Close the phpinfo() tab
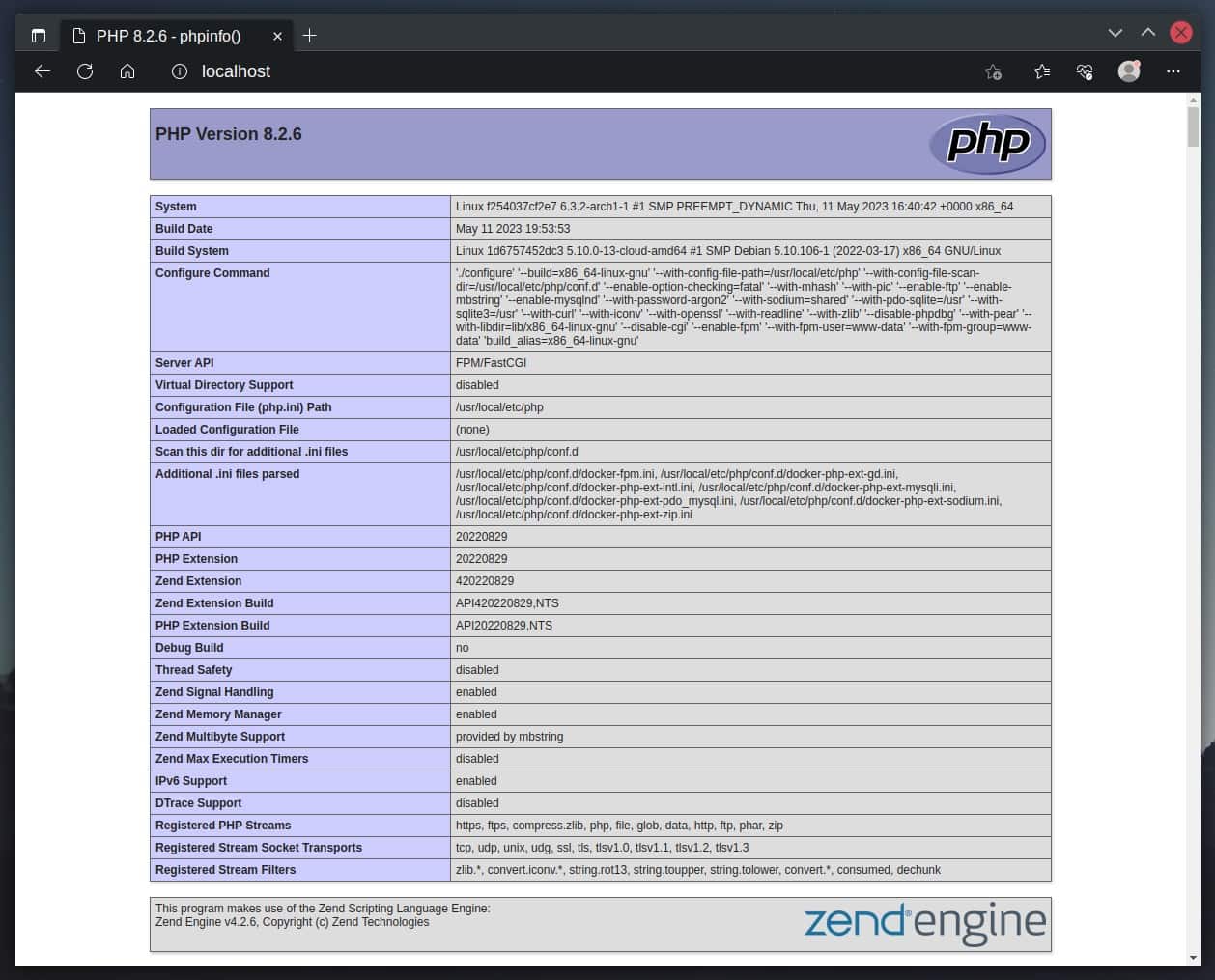This screenshot has height=980, width=1215. [277, 36]
